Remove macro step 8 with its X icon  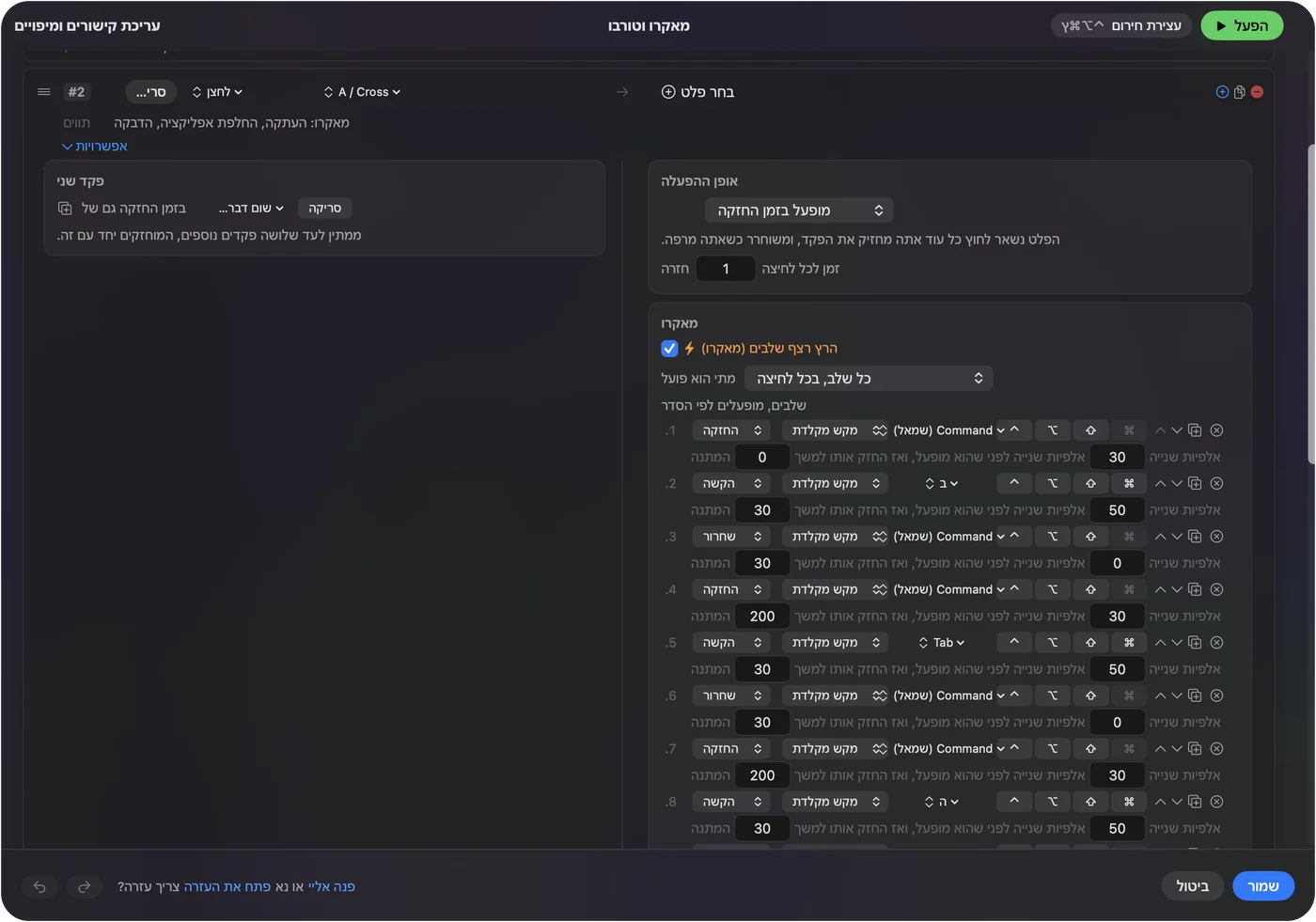1216,803
